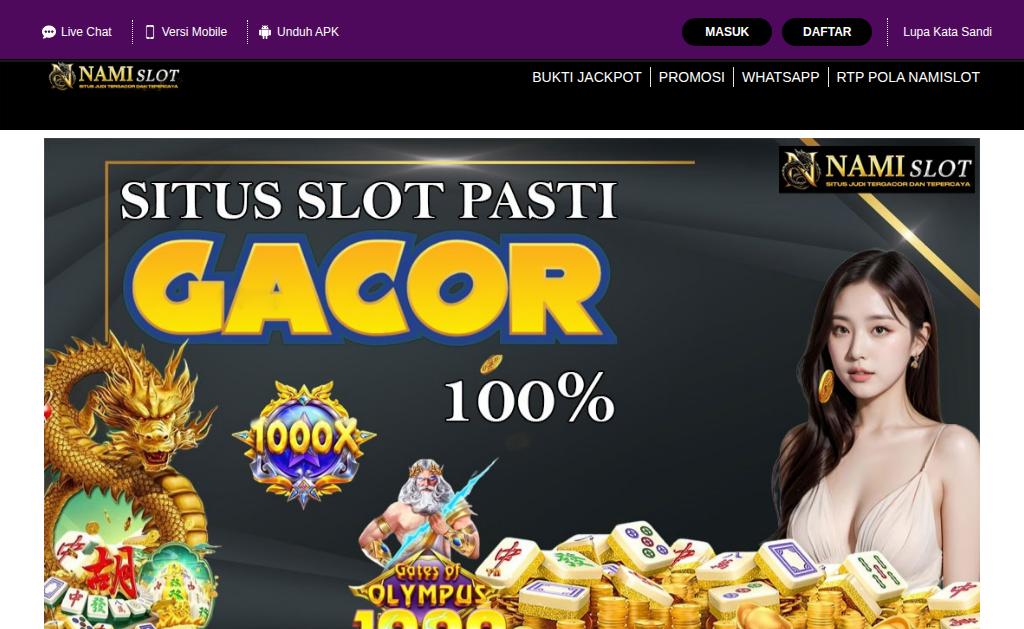
Task: Select the PROMOSI menu item
Action: [692, 77]
